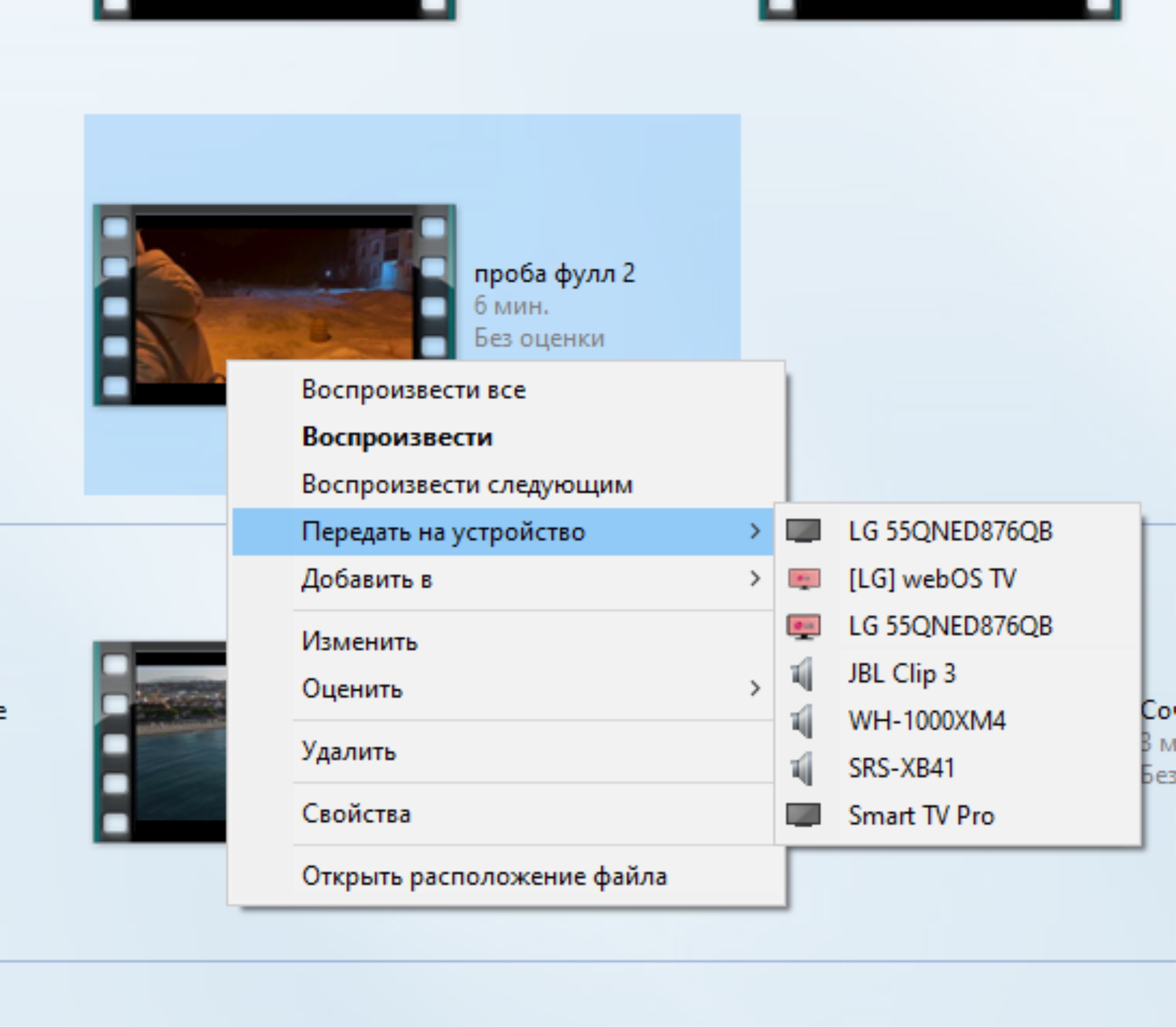Click speaker icon next to SRS-XB41
1176x1027 pixels.
tap(802, 768)
